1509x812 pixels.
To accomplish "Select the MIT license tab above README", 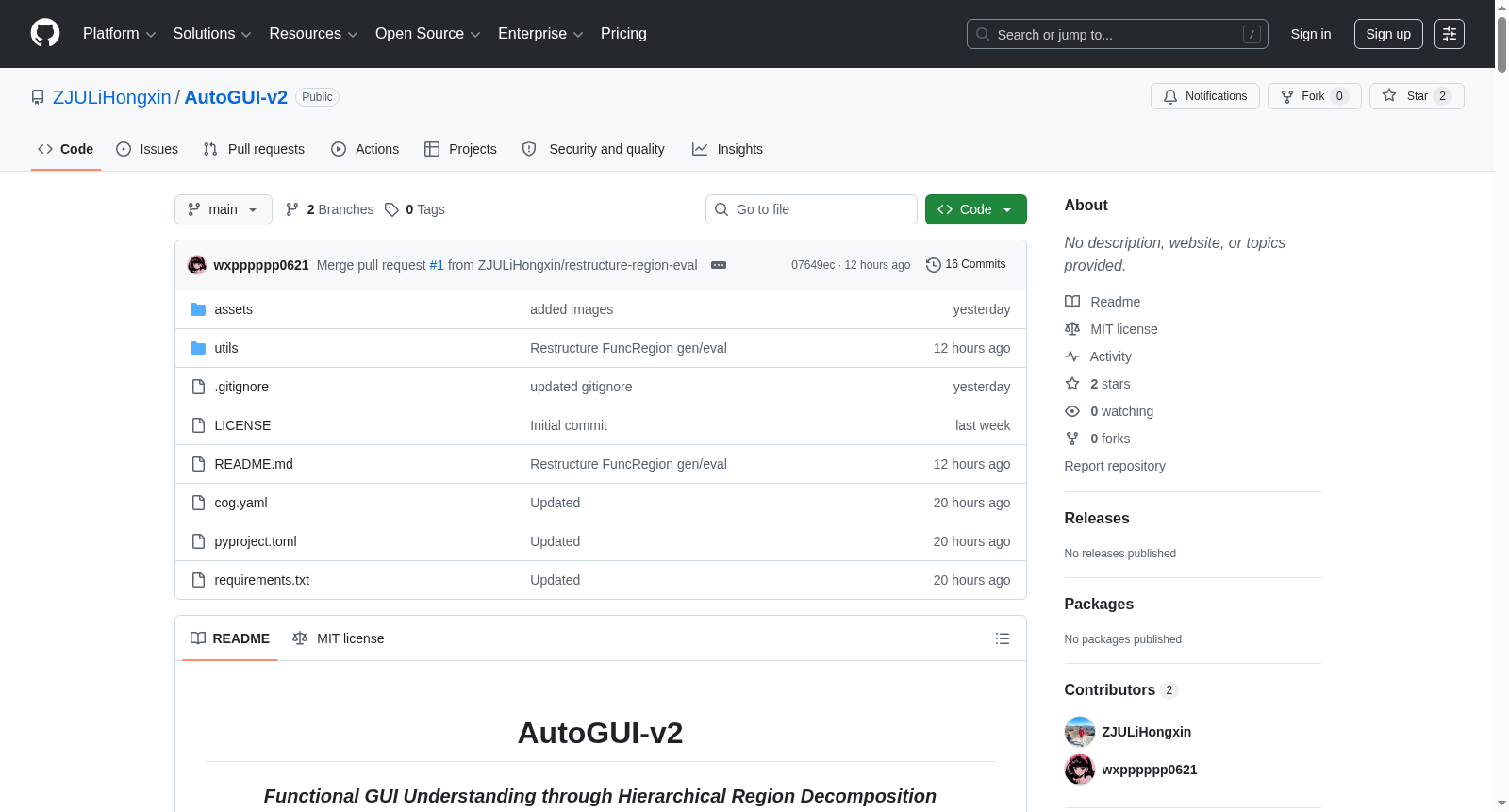I will point(339,638).
